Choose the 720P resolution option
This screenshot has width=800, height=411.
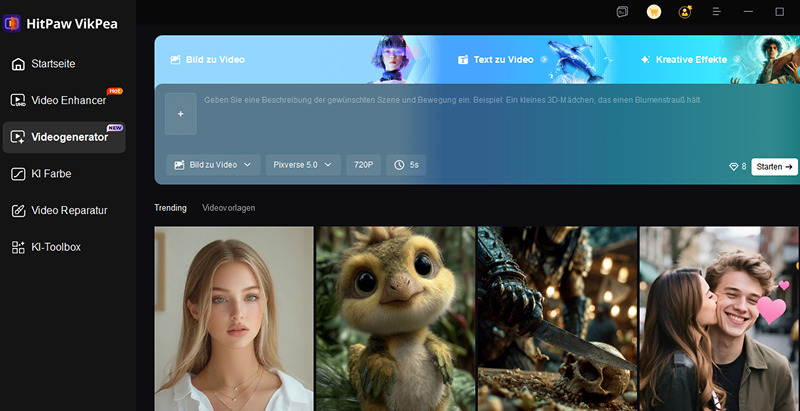point(364,165)
